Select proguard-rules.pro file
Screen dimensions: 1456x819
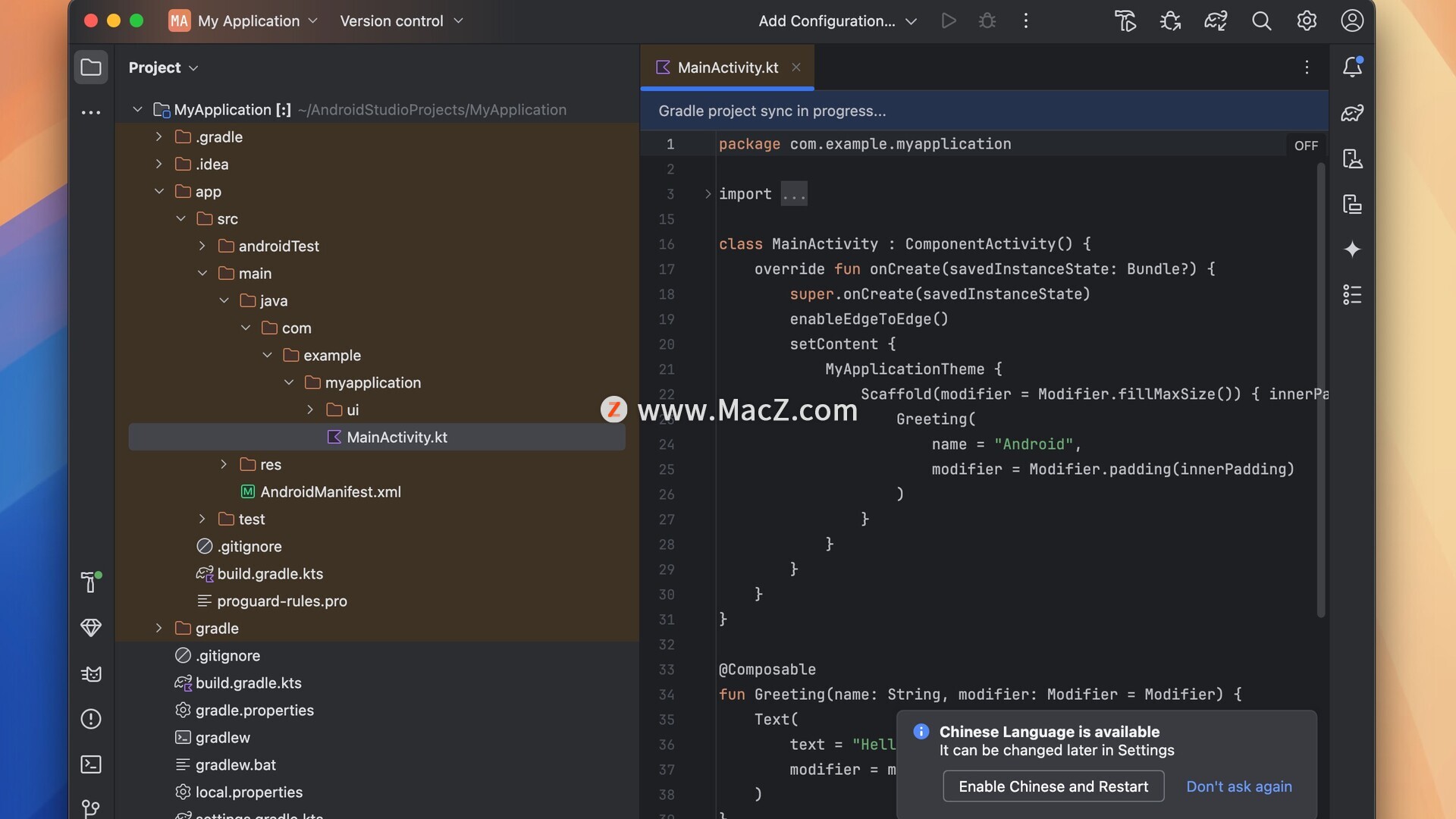[272, 601]
